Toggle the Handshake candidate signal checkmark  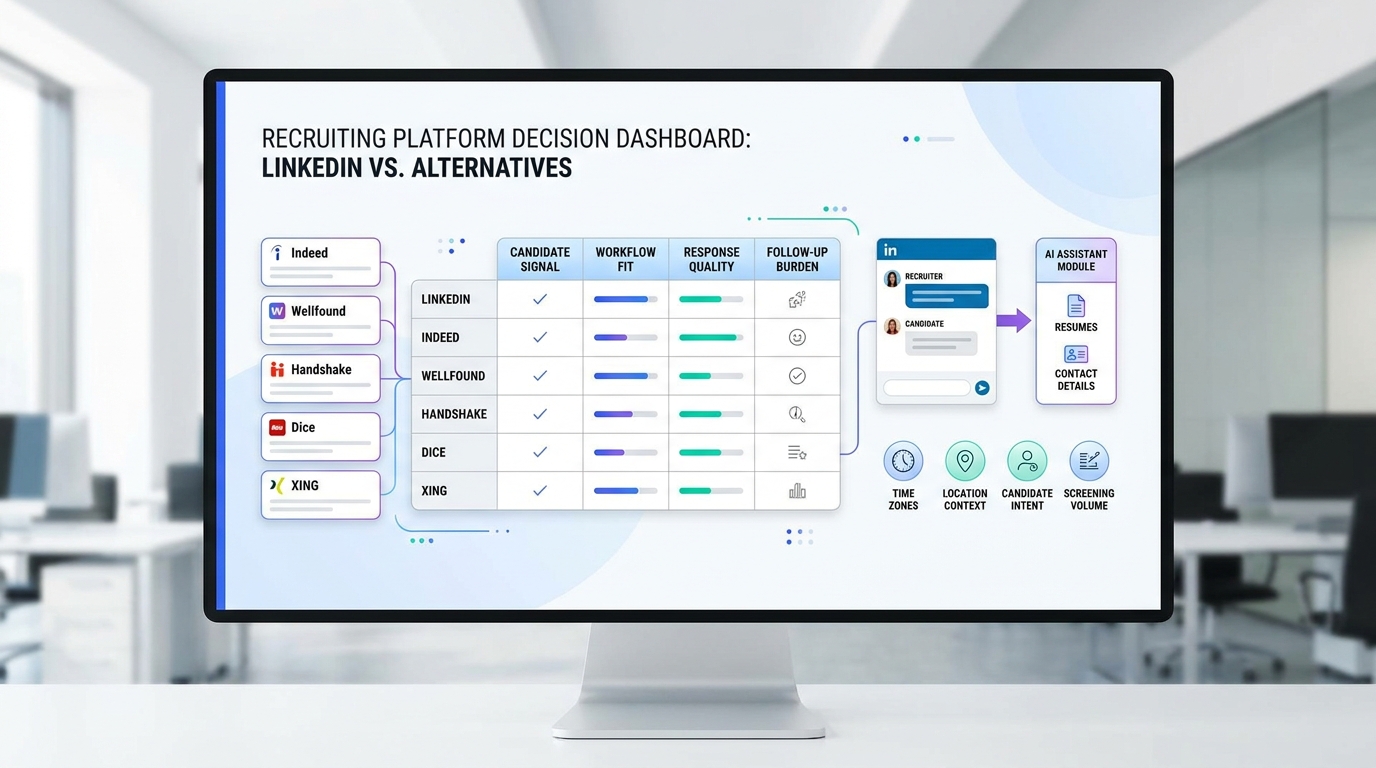(x=540, y=414)
